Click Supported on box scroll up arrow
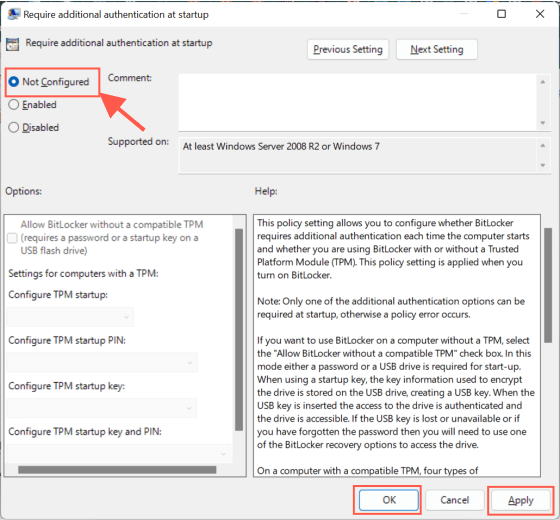The width and height of the screenshot is (560, 520). coord(543,146)
